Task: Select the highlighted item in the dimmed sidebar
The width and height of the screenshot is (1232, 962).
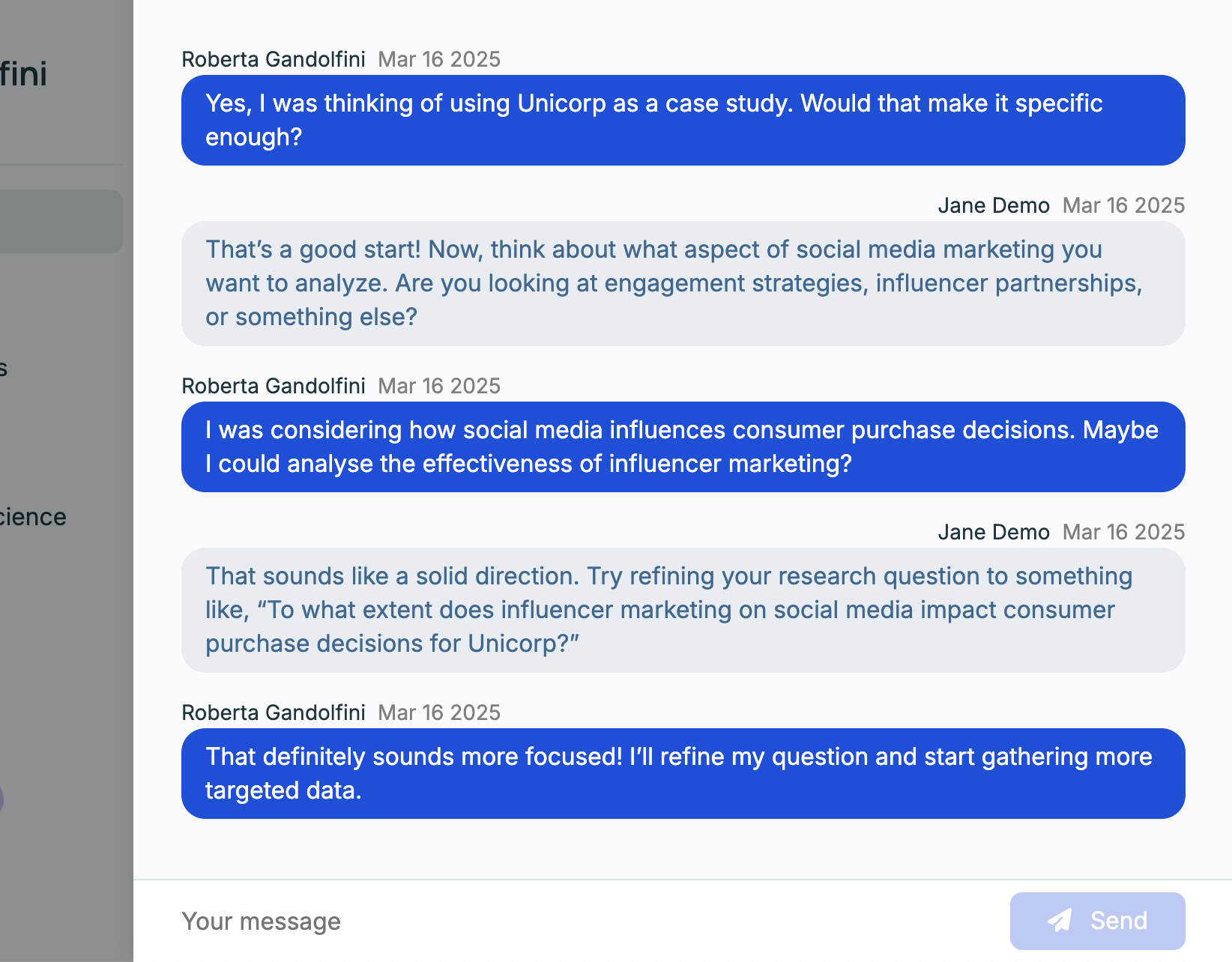Action: [60, 221]
